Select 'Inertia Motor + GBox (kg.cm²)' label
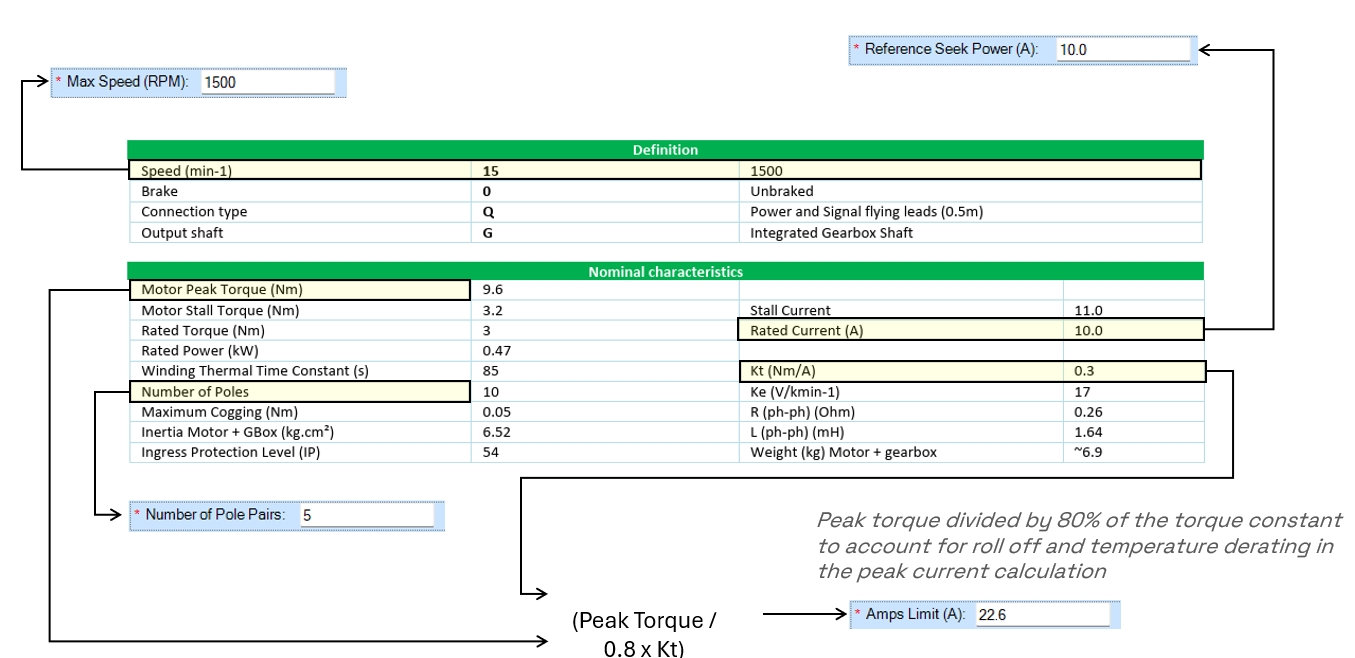This screenshot has width=1355, height=658. coord(237,432)
